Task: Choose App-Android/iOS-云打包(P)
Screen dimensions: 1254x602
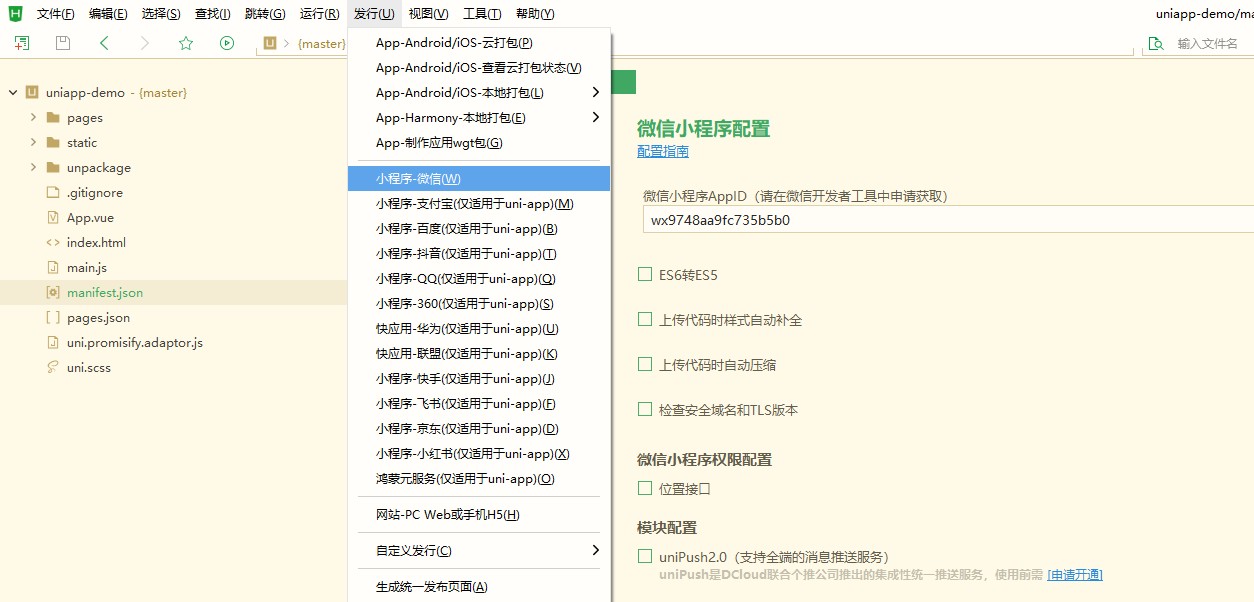Action: click(x=479, y=43)
